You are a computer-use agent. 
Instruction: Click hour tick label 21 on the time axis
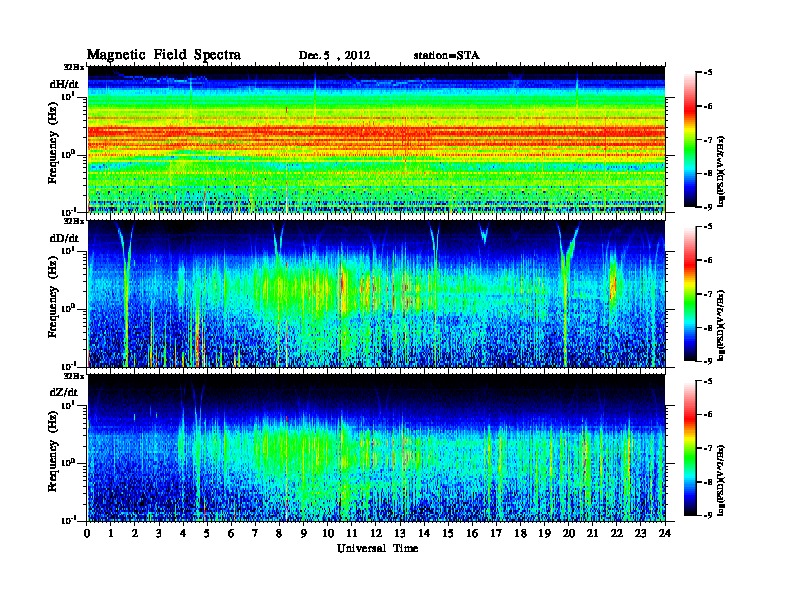592,533
